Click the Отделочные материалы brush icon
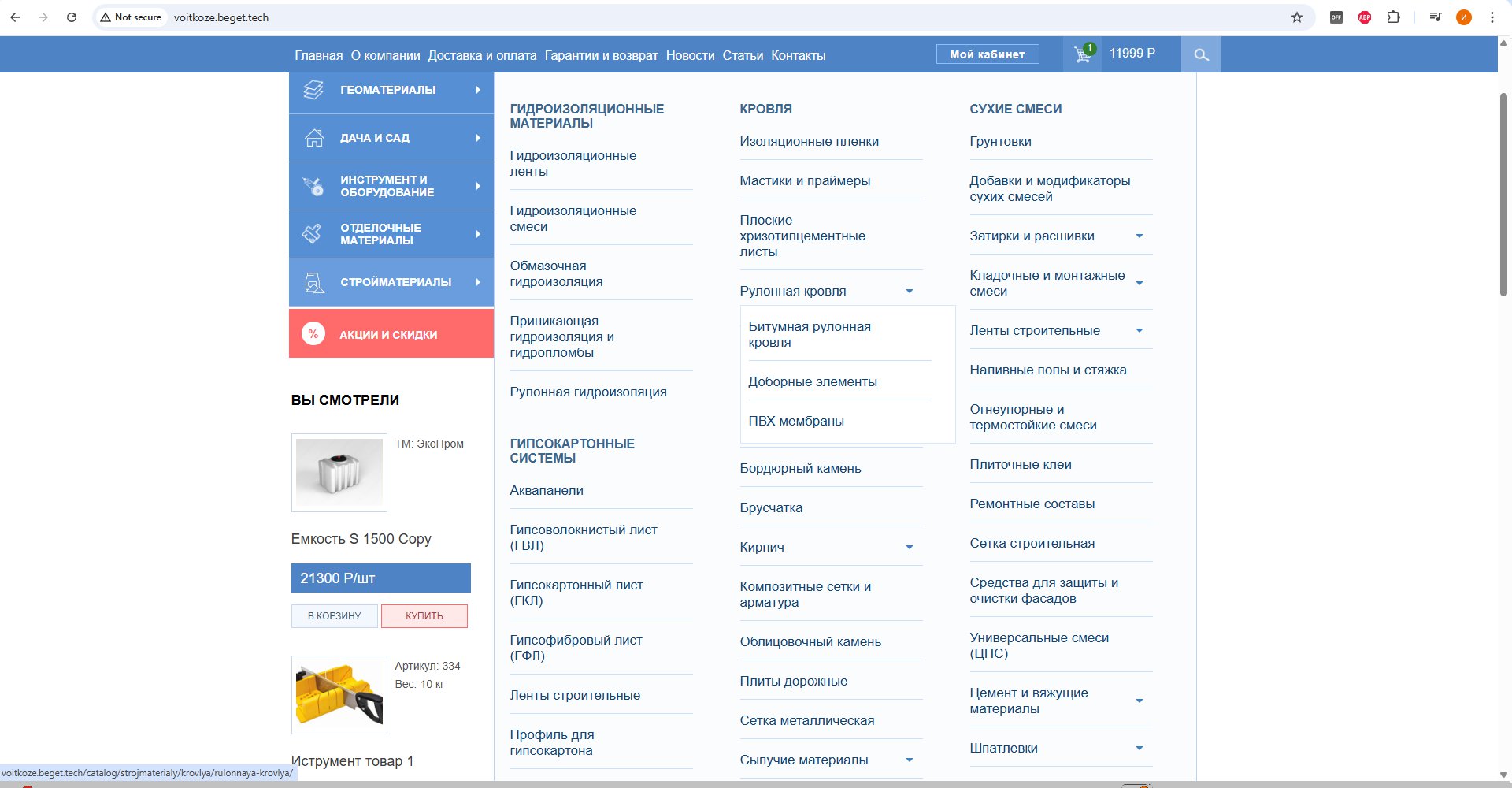This screenshot has height=788, width=1512. click(x=313, y=234)
